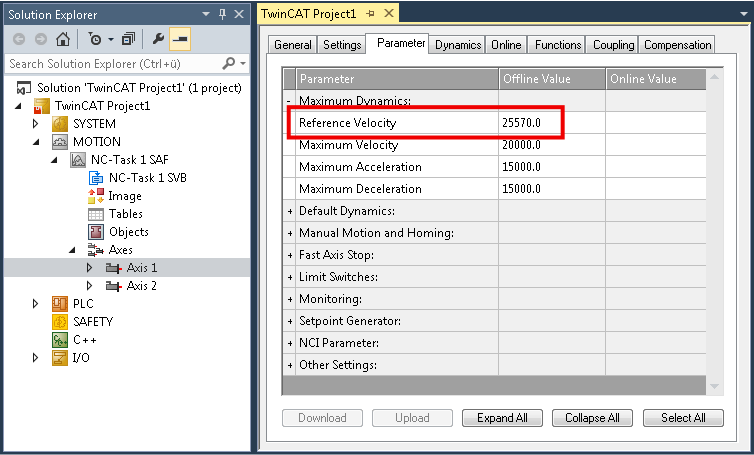Image resolution: width=754 pixels, height=455 pixels.
Task: Expand the Default Dynamics group
Action: coord(289,211)
